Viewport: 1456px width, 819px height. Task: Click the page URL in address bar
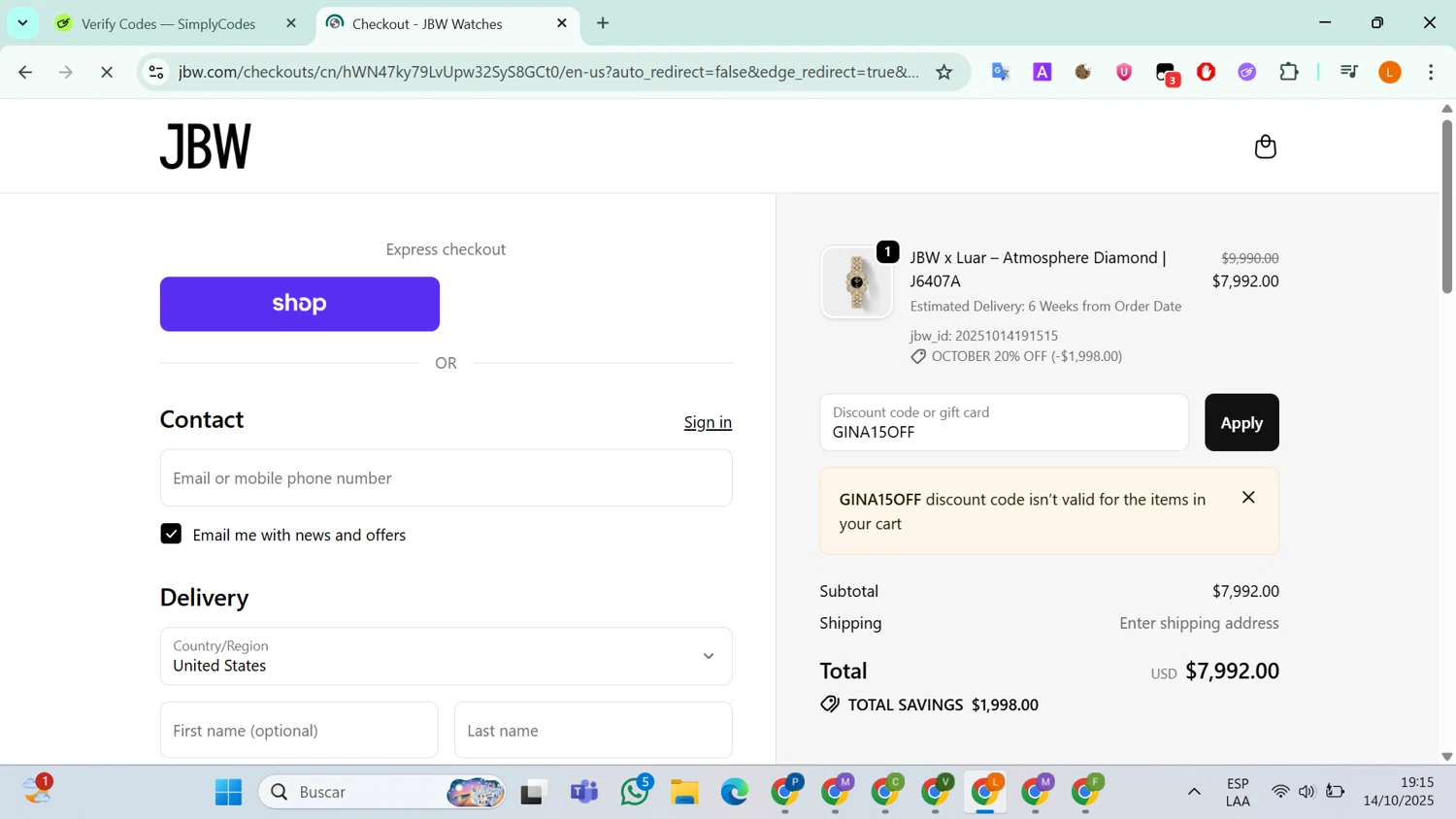click(x=548, y=72)
